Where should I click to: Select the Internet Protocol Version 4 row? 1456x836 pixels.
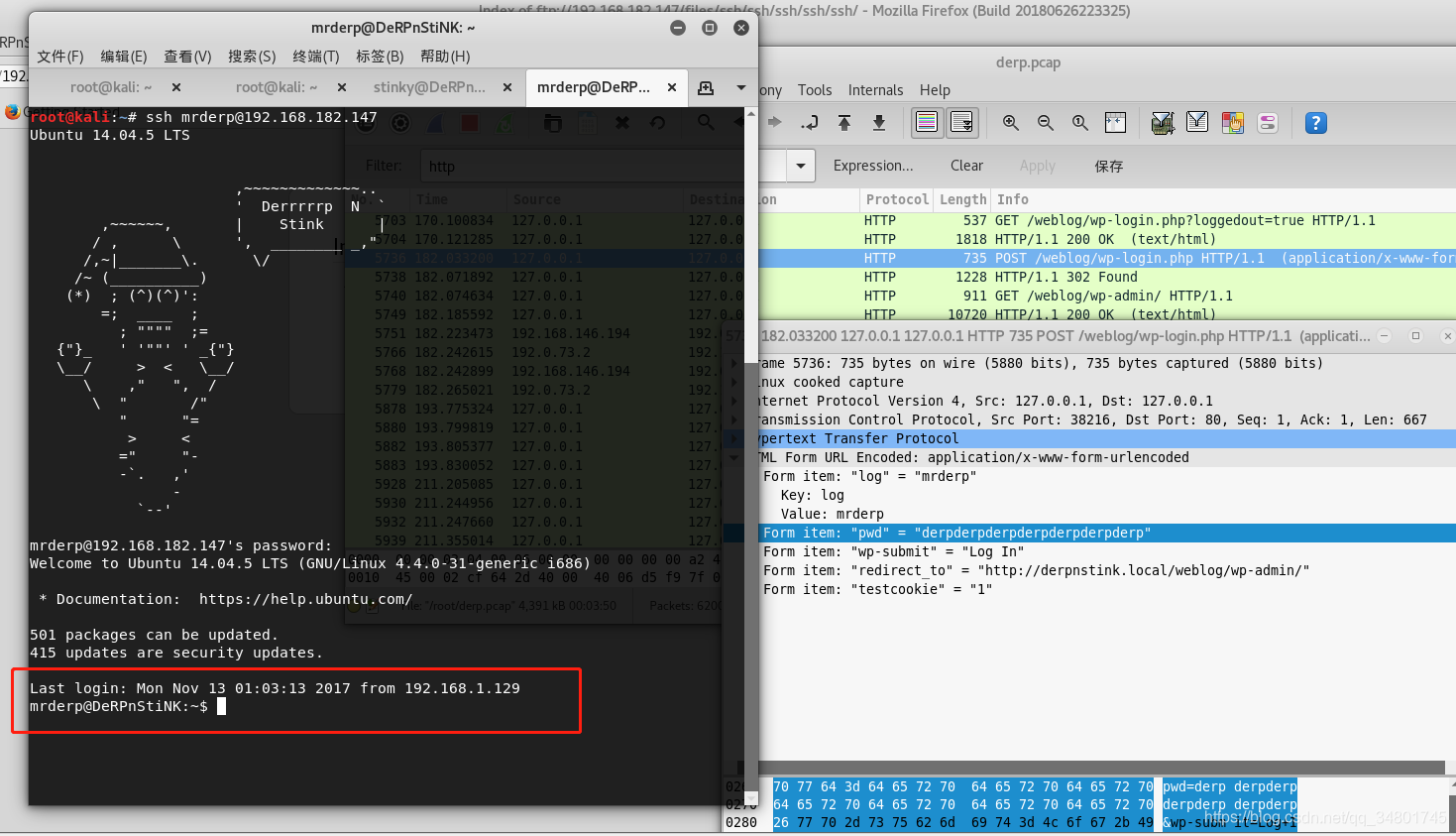1107,401
